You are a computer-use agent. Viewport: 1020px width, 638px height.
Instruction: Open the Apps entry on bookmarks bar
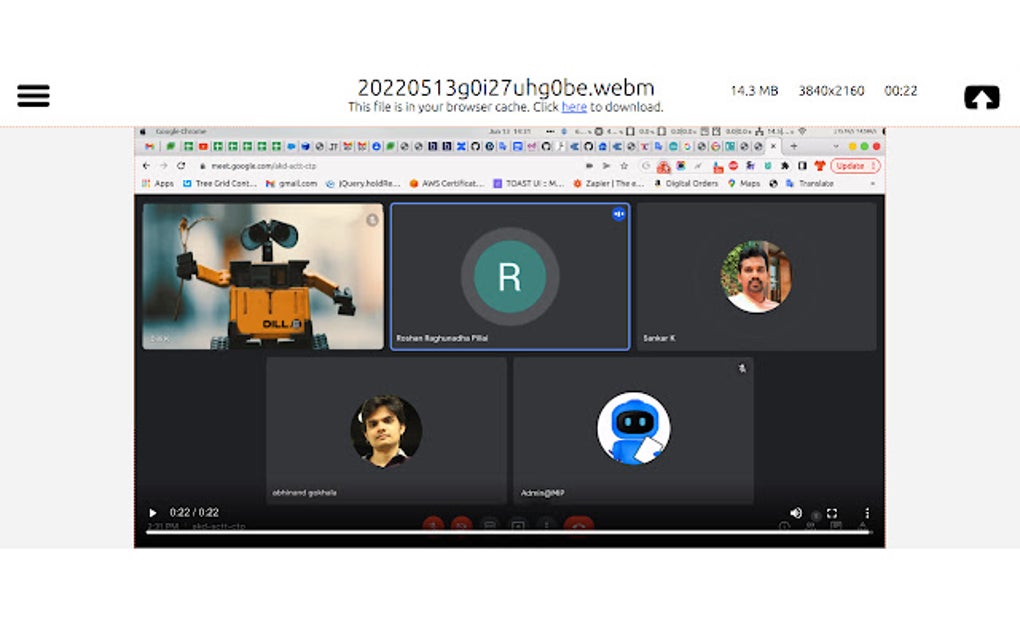163,183
